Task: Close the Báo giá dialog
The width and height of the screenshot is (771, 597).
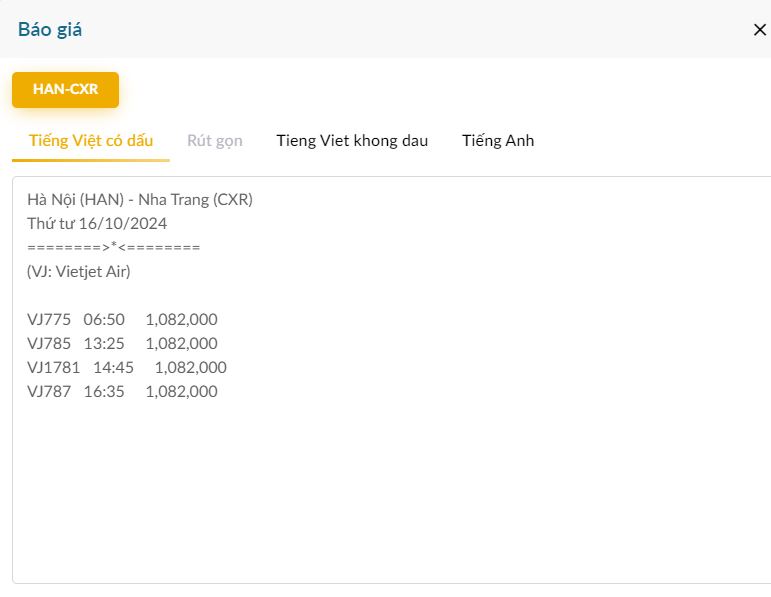Action: [x=759, y=29]
